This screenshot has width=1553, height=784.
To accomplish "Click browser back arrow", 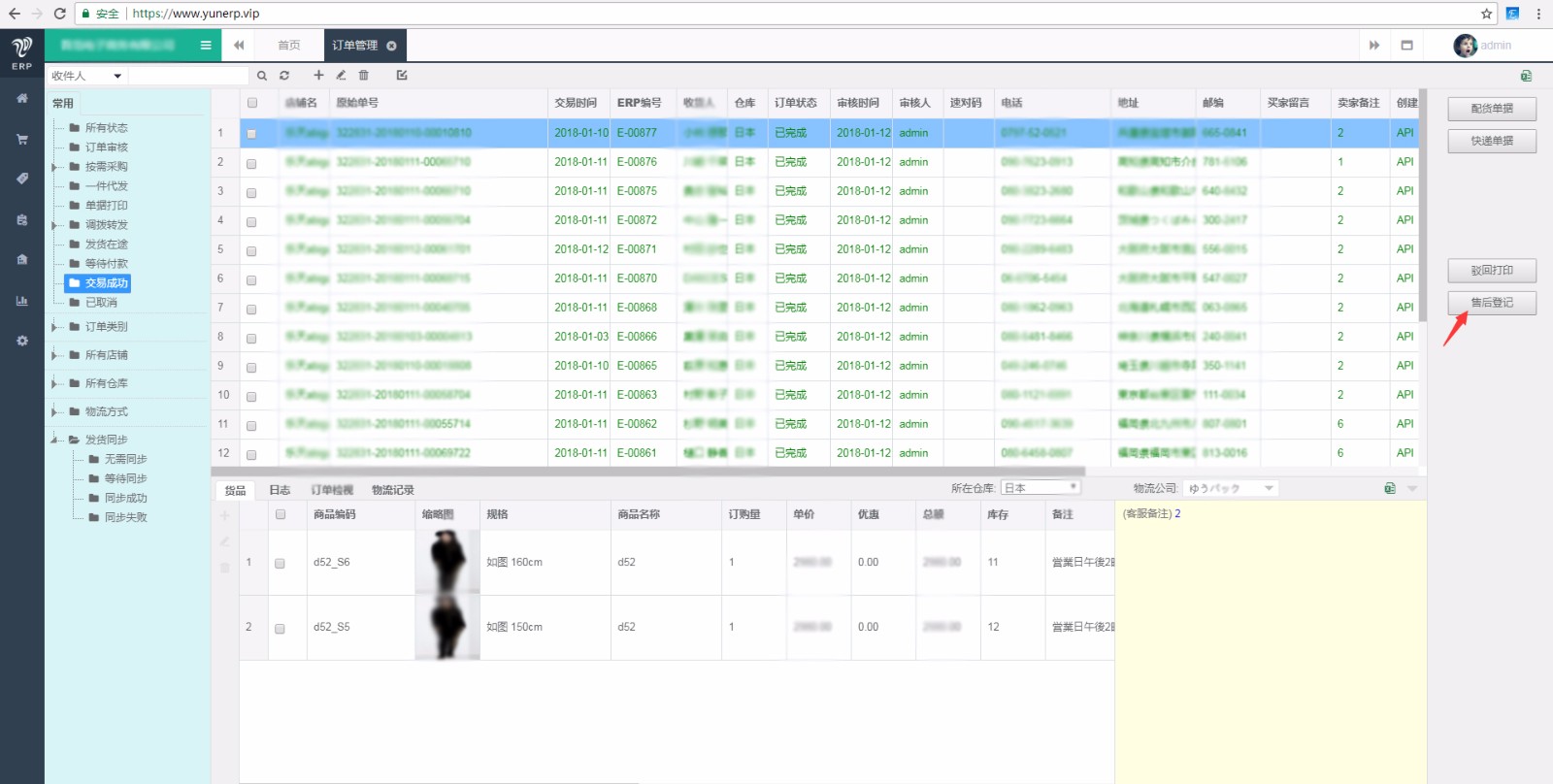I will tap(14, 14).
